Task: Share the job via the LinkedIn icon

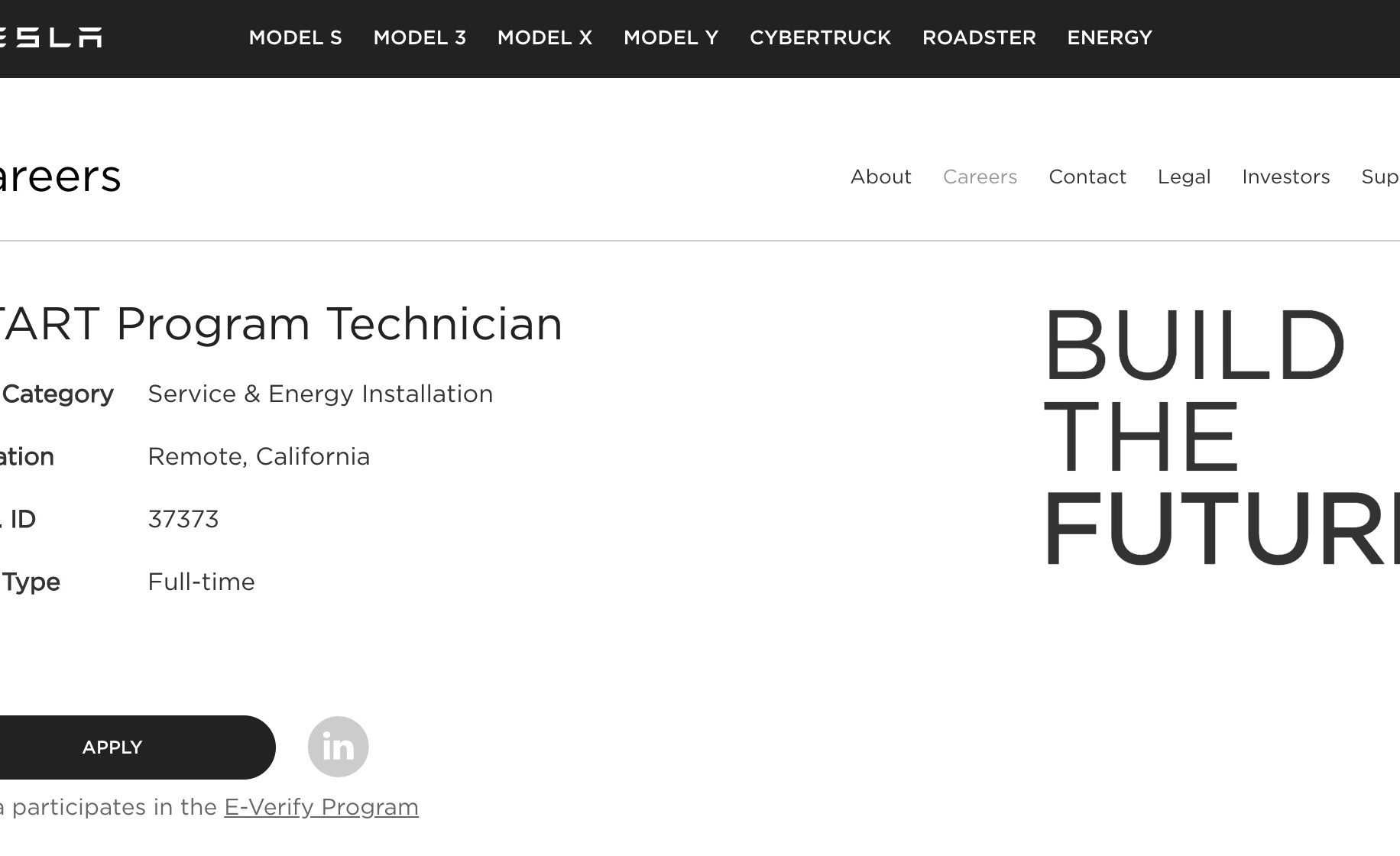Action: coord(338,747)
